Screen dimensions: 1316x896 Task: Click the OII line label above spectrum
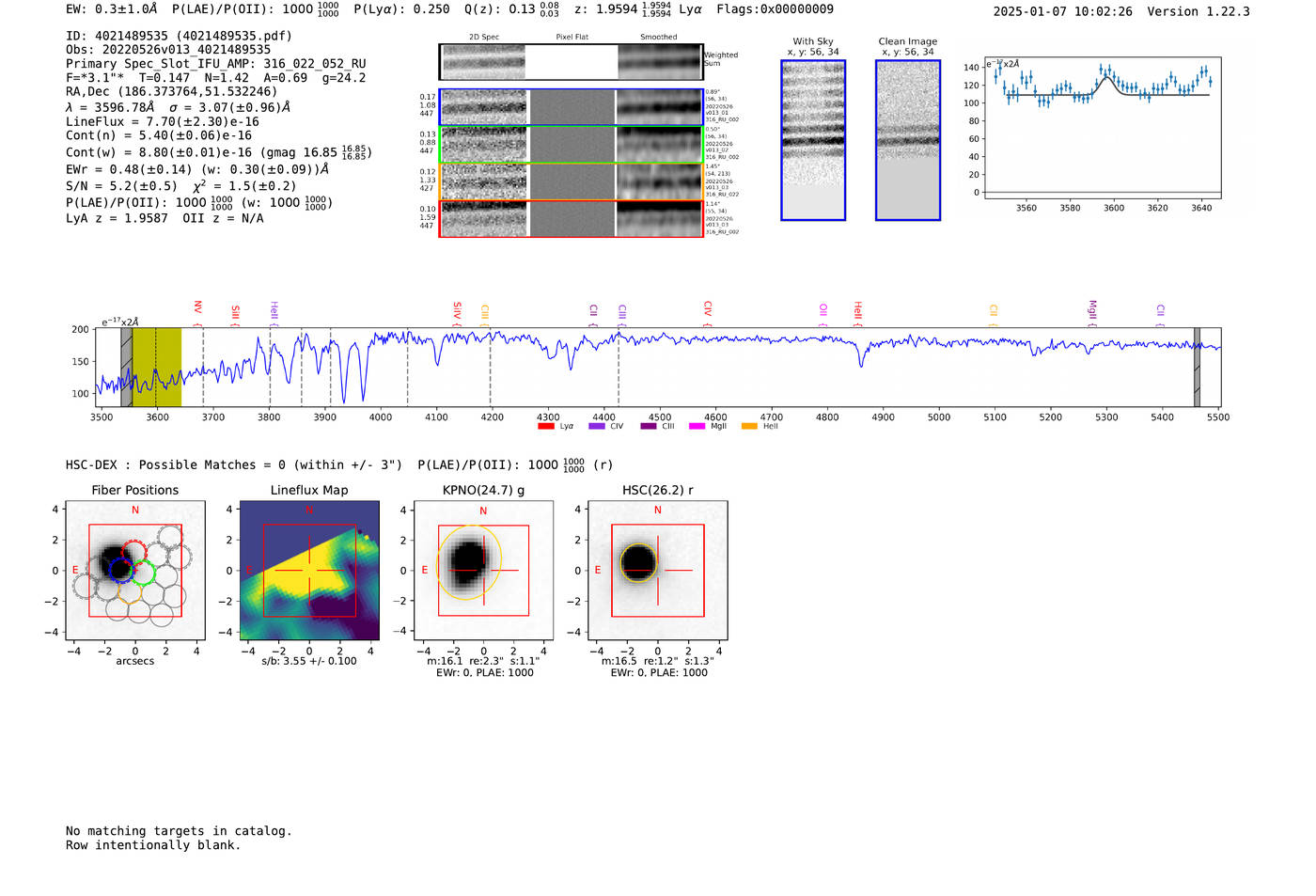[x=823, y=310]
